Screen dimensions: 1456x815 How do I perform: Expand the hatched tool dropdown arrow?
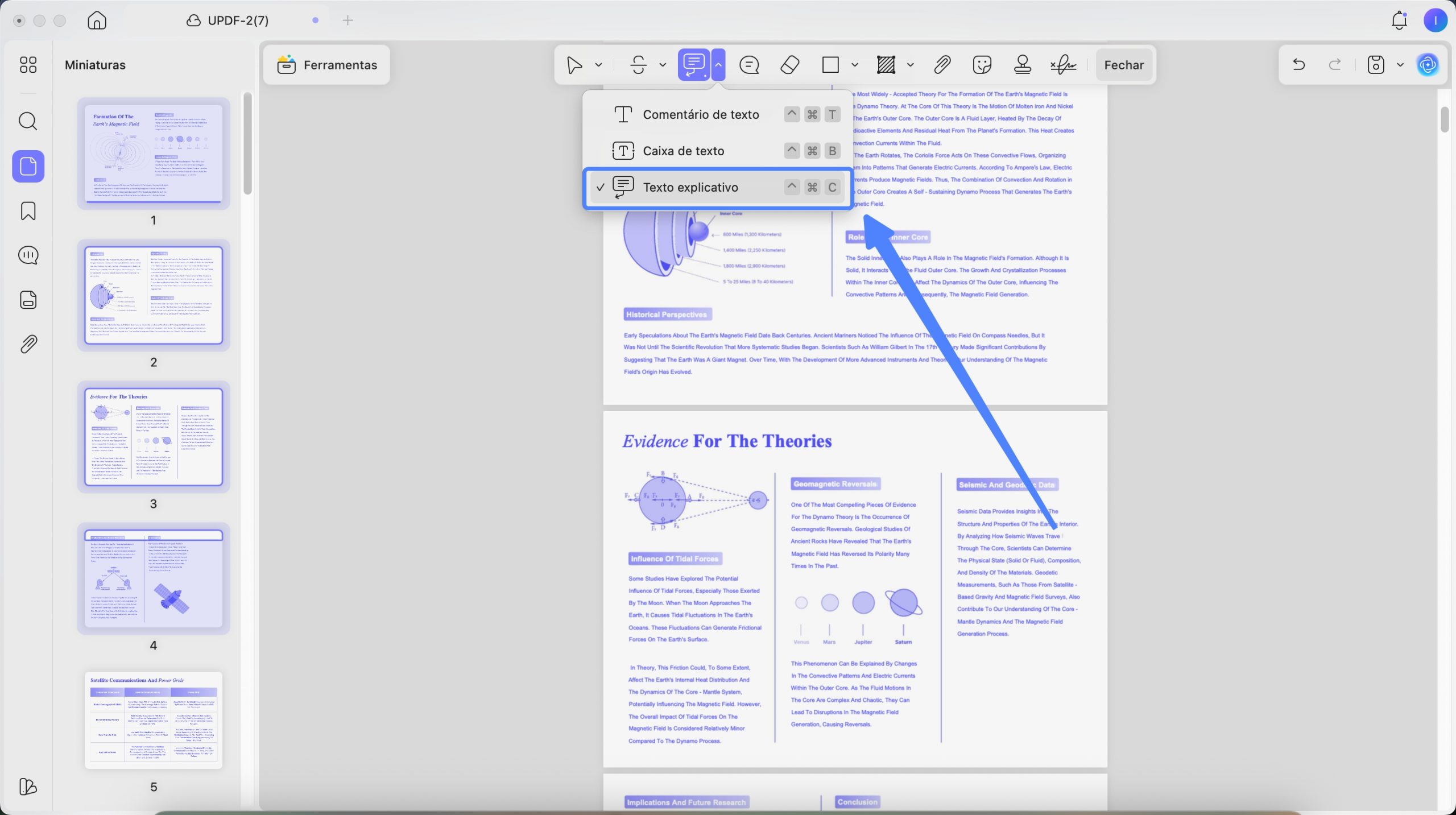(x=910, y=65)
